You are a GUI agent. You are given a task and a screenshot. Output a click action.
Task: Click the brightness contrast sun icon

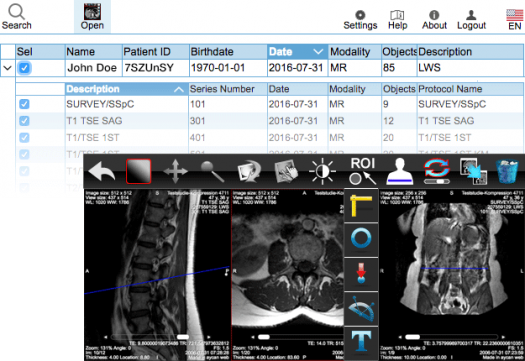coord(322,171)
